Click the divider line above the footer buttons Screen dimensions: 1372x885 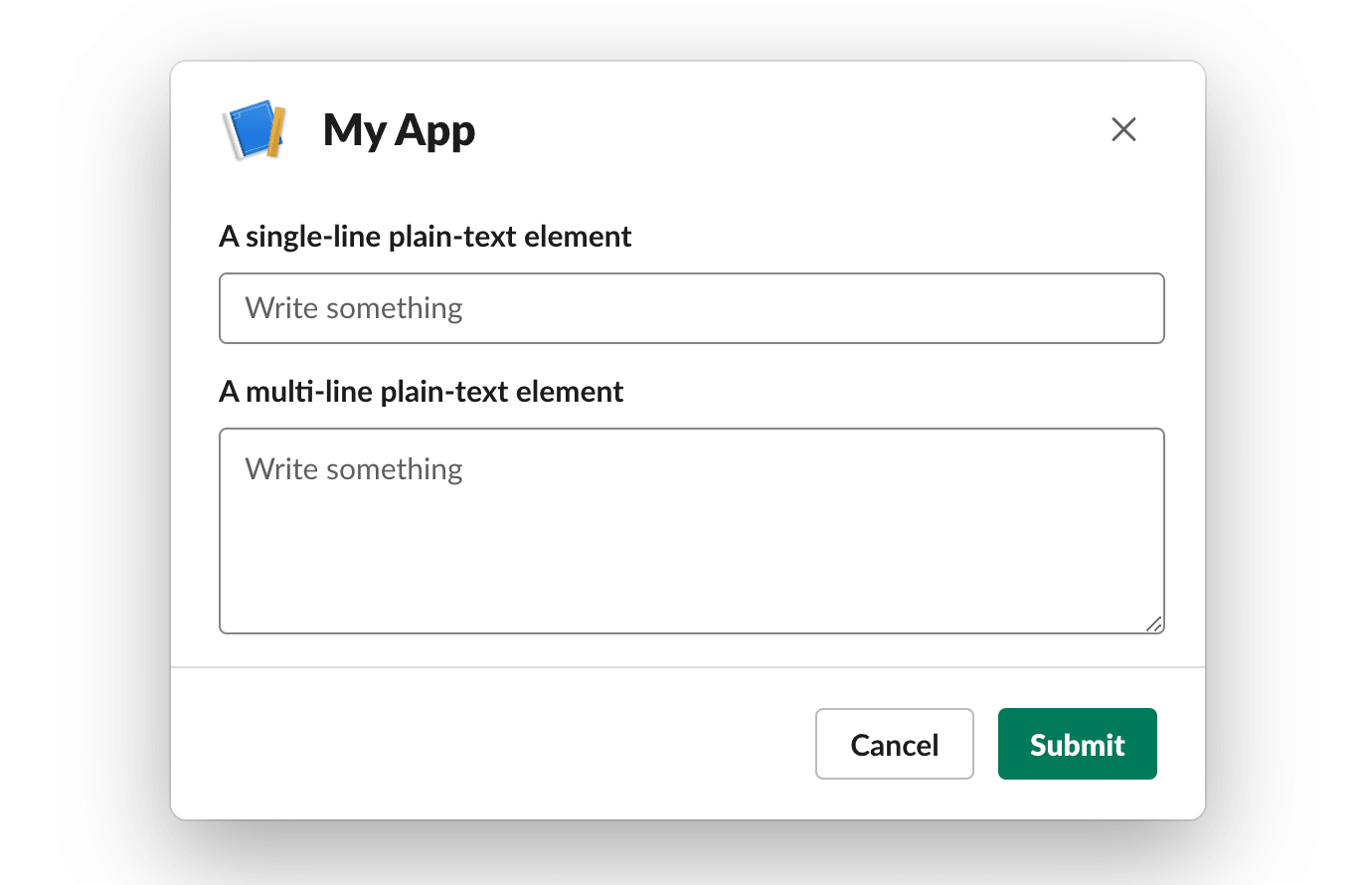coord(688,667)
